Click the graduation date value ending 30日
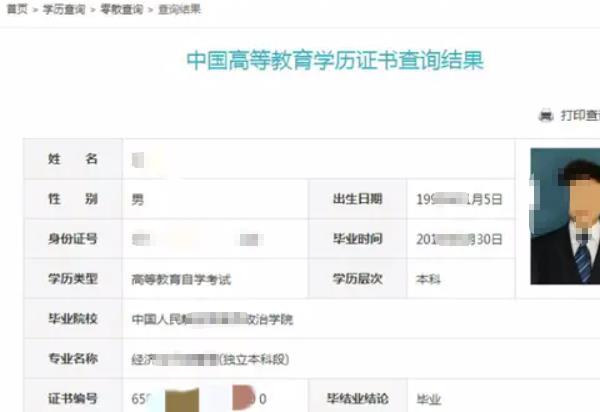The image size is (600, 412). 459,239
